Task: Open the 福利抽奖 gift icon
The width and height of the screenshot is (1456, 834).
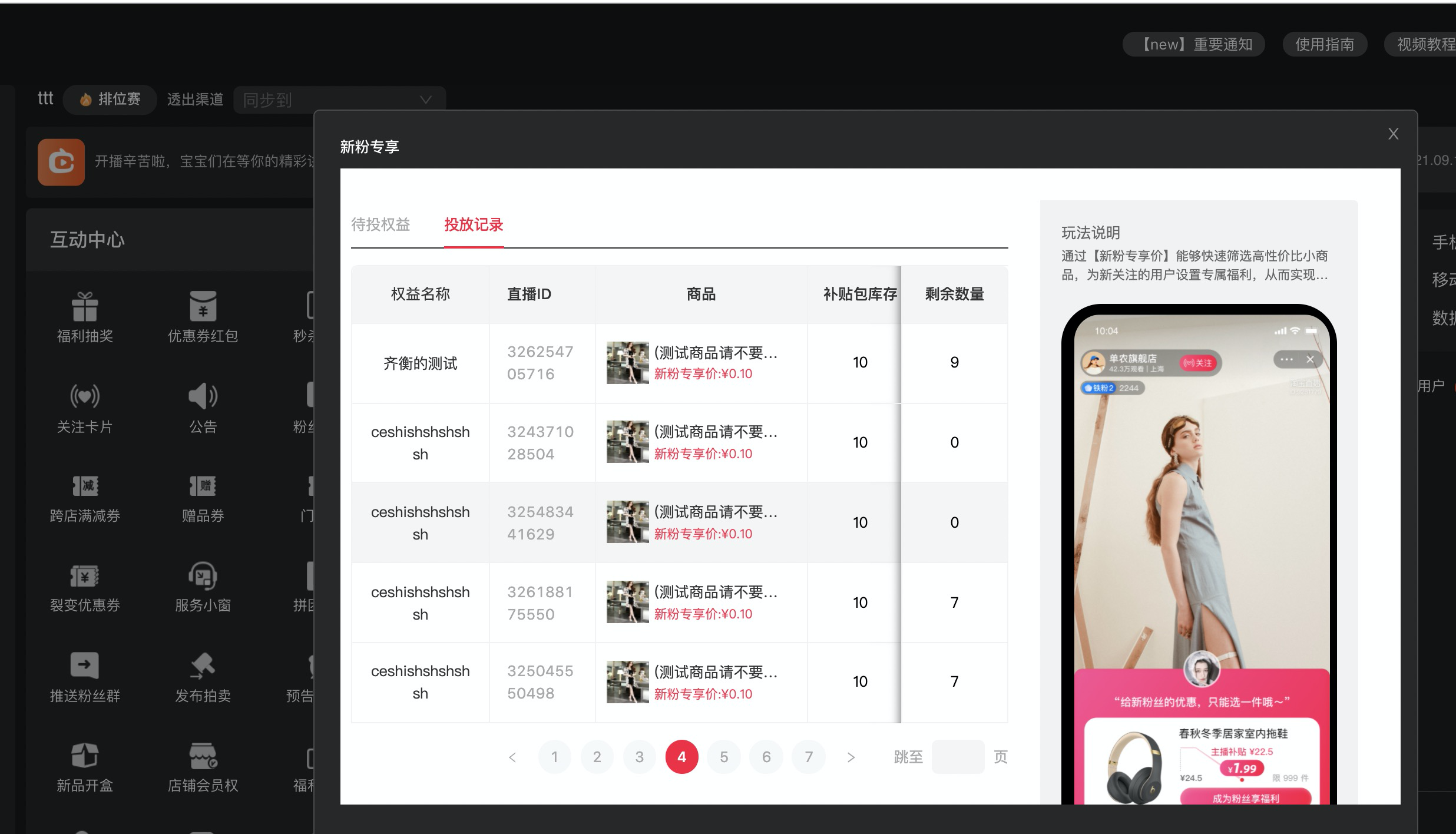Action: tap(85, 306)
